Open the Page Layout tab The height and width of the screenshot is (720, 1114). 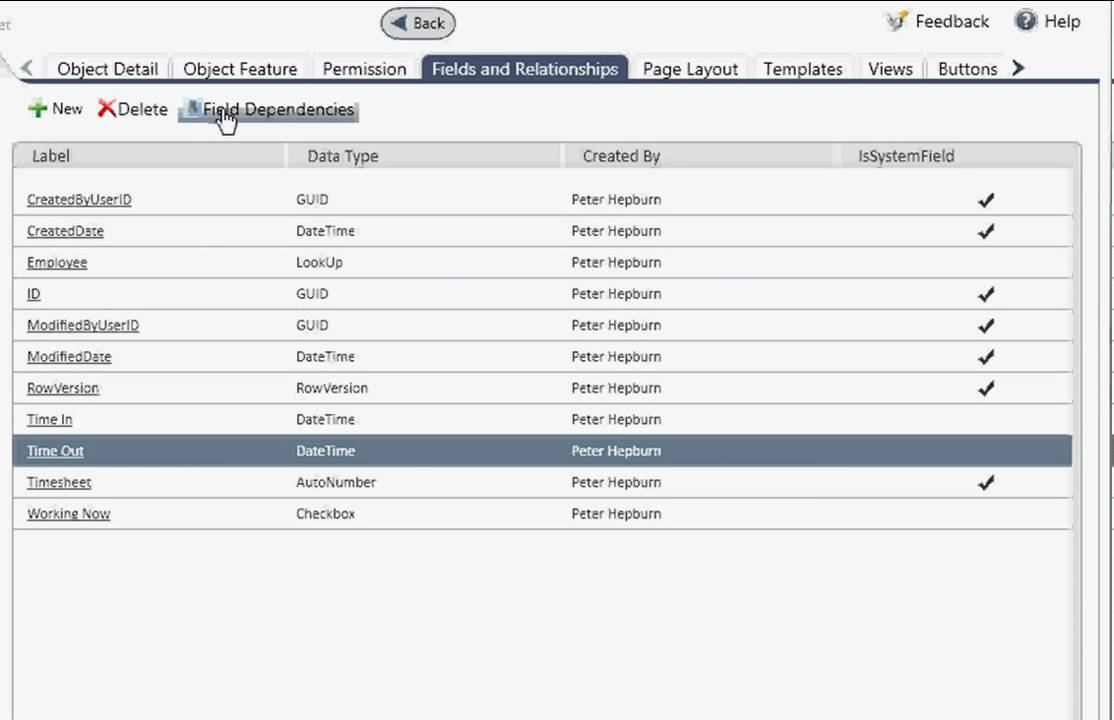[690, 69]
